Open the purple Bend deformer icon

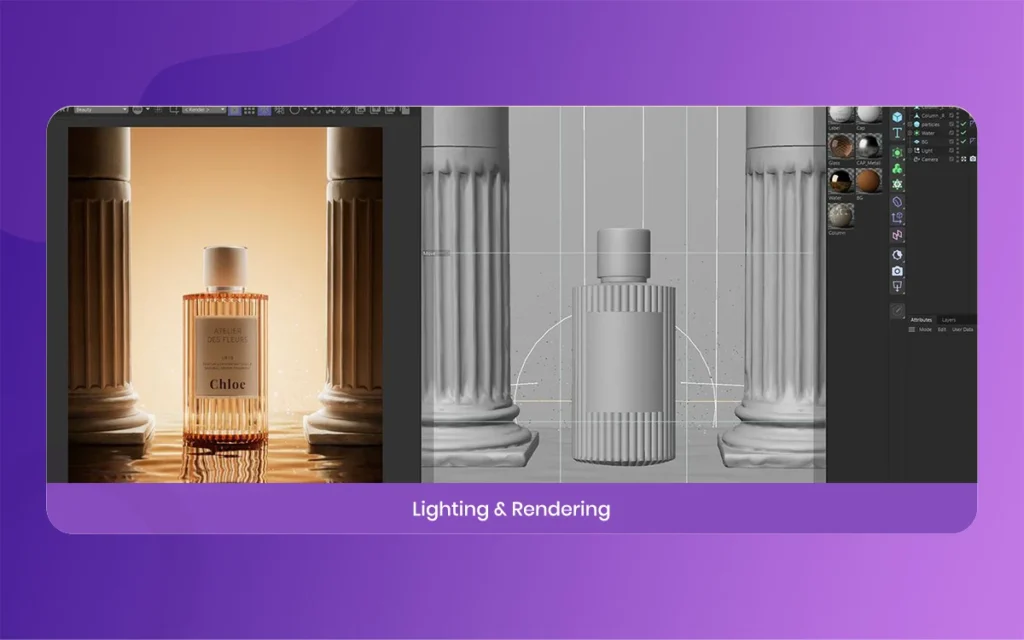[897, 202]
